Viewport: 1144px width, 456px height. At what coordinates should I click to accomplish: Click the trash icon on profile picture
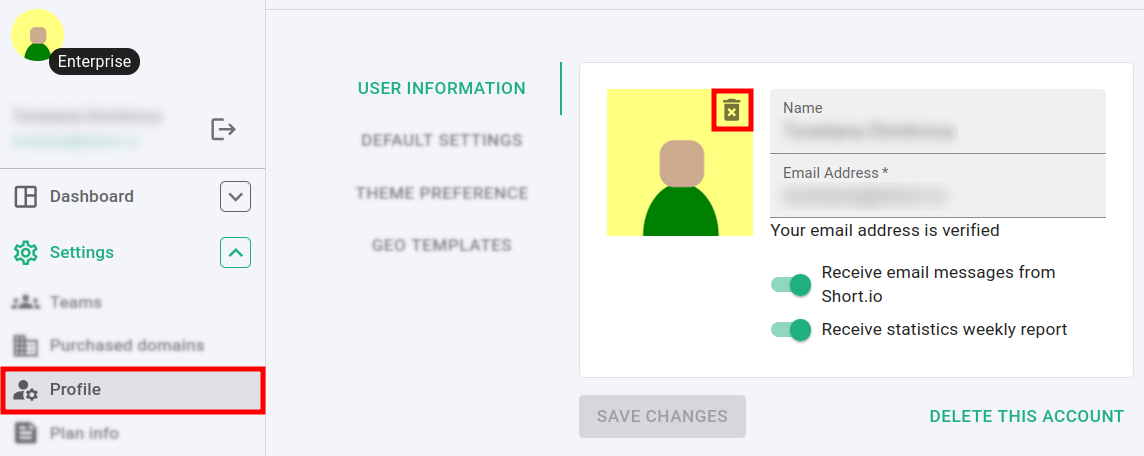click(732, 110)
